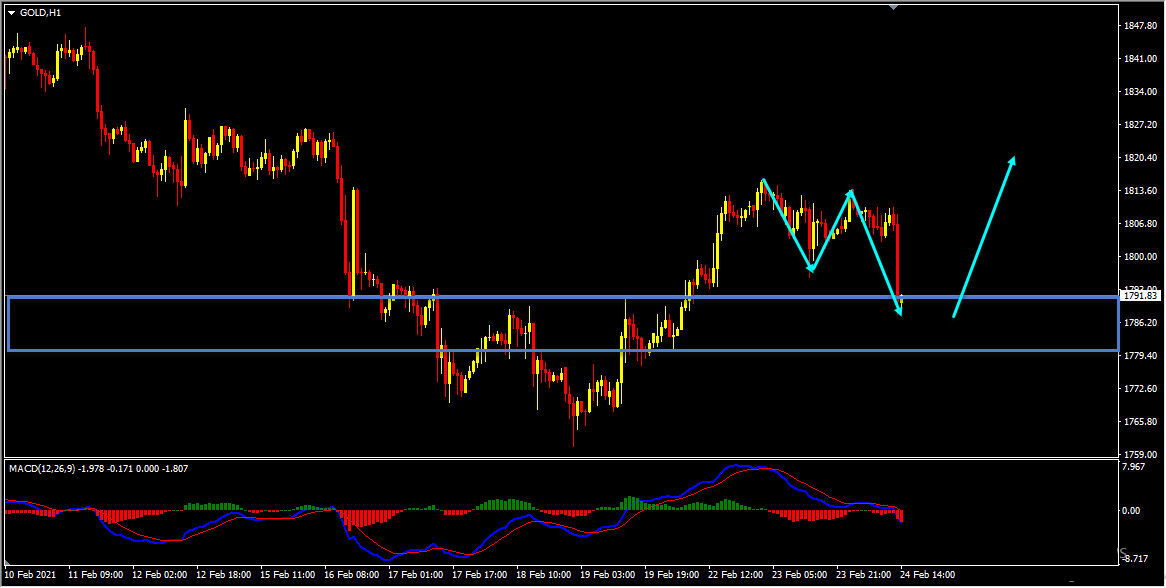Click the 17 Feb 17:00 time label

[x=480, y=575]
